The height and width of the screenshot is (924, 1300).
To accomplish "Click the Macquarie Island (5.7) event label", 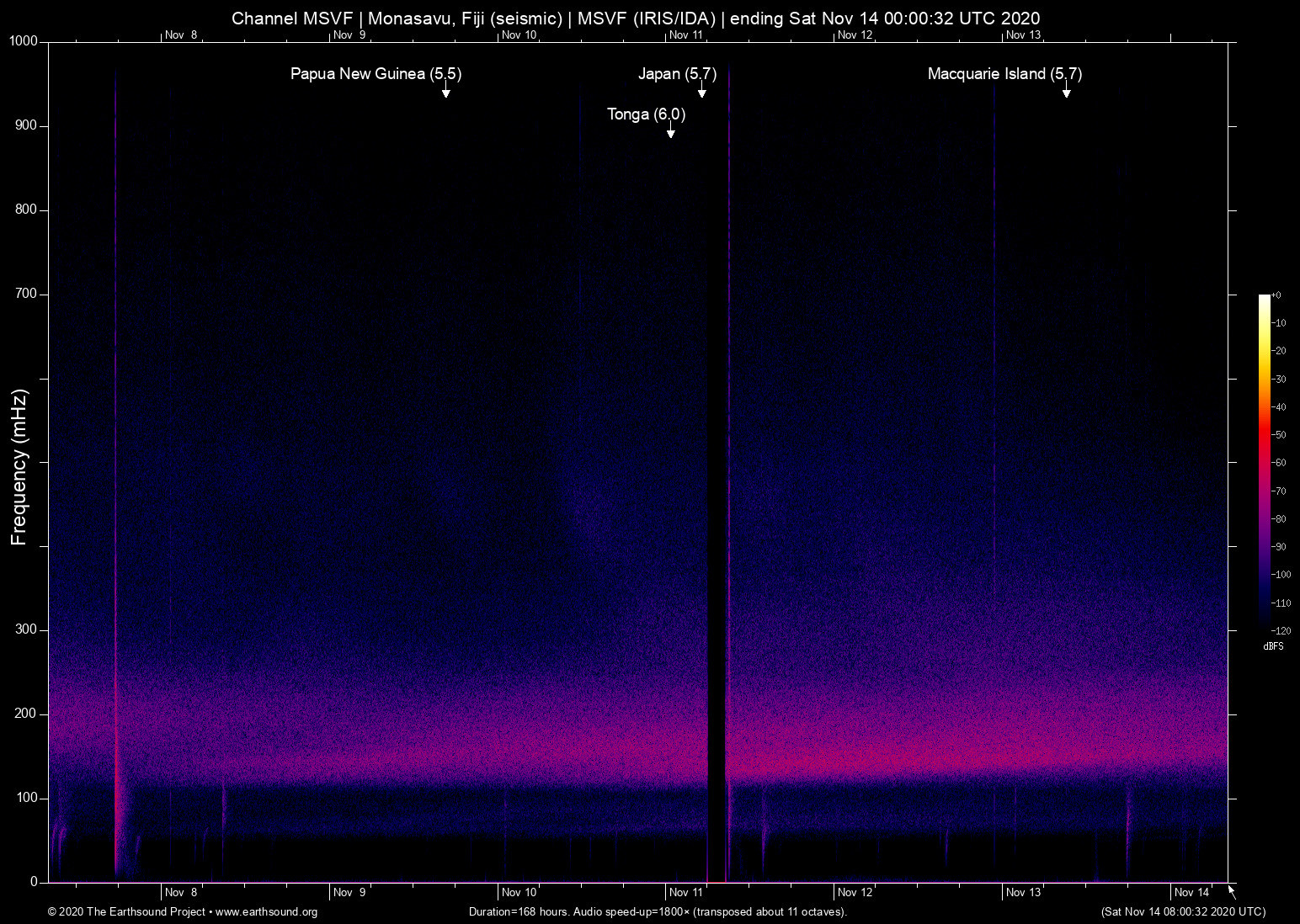I will [x=1004, y=73].
